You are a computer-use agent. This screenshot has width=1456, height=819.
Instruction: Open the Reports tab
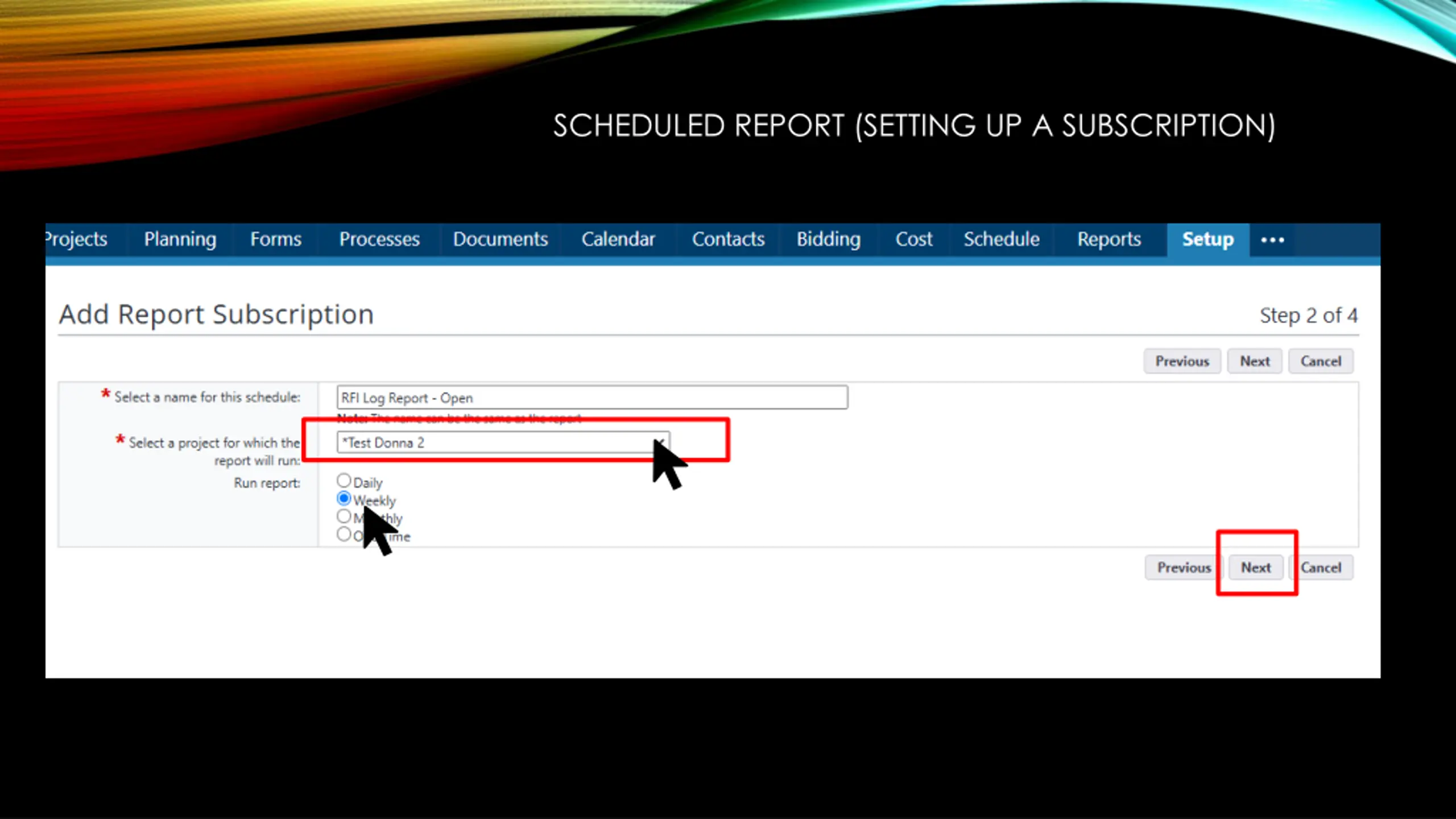coord(1108,239)
